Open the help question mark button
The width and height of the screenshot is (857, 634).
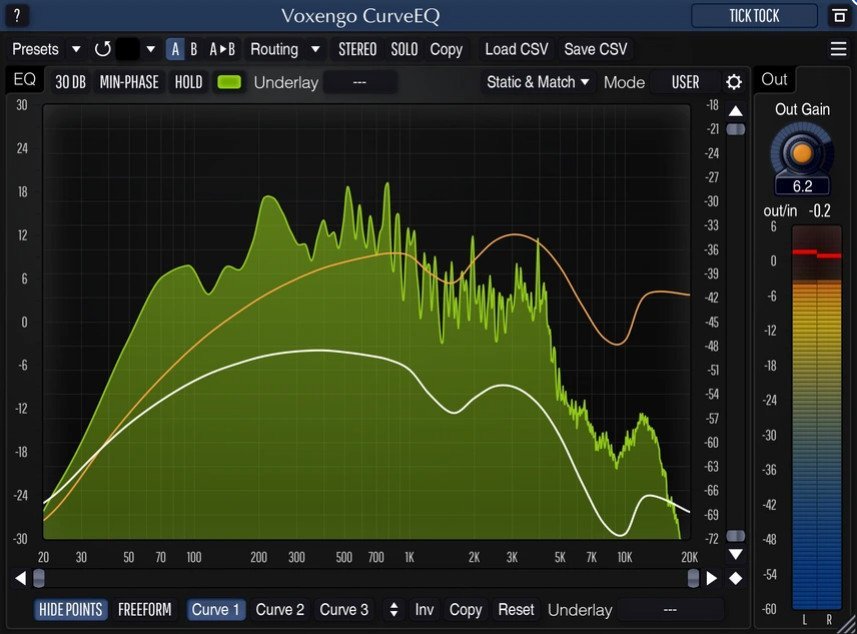pyautogui.click(x=18, y=16)
